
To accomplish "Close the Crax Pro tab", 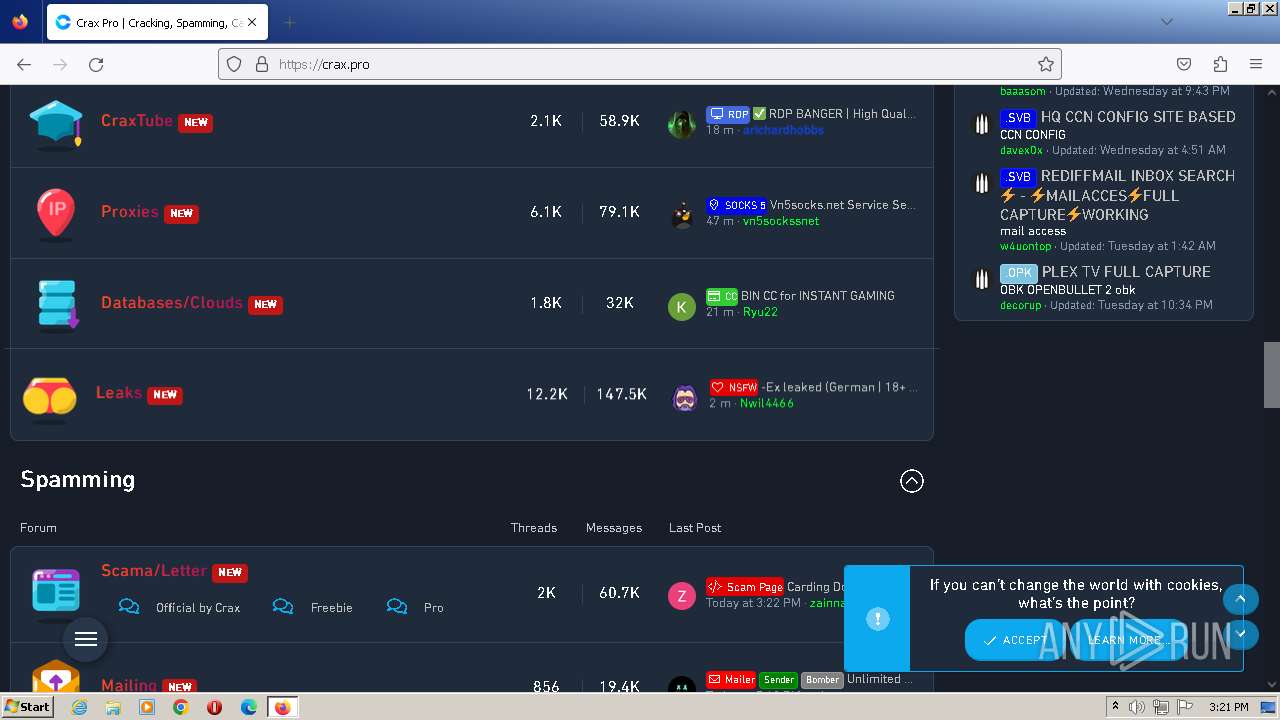I will point(252,22).
